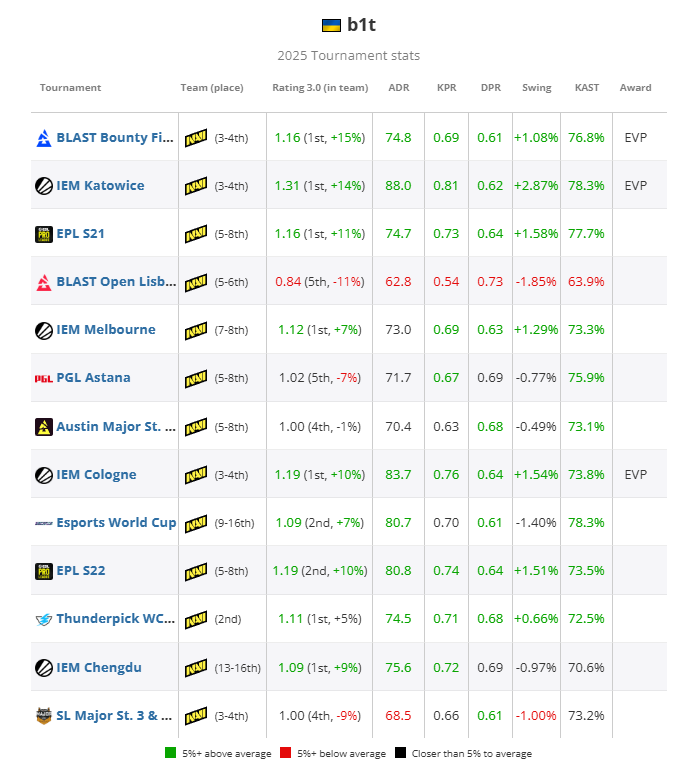Image resolution: width=695 pixels, height=781 pixels.
Task: Click the ESL logo beside IEM Katowice
Action: pyautogui.click(x=44, y=186)
